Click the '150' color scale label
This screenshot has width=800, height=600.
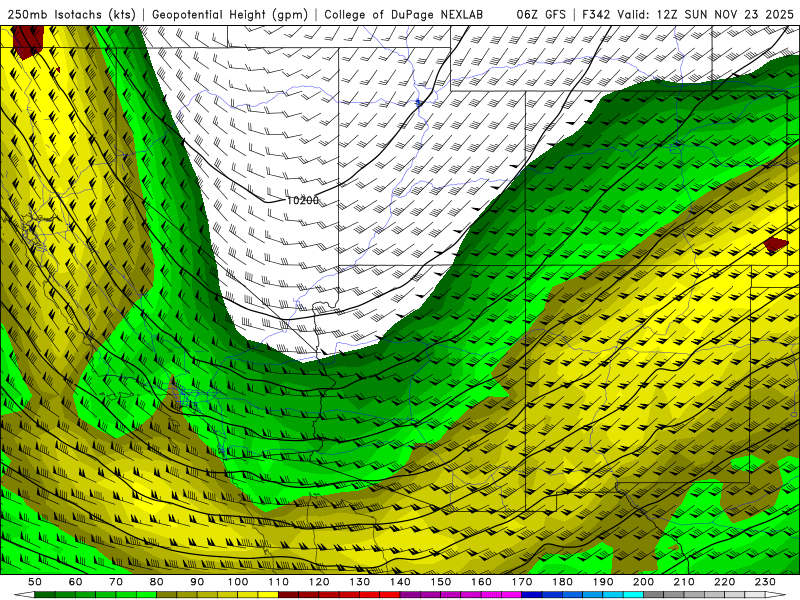coord(441,582)
